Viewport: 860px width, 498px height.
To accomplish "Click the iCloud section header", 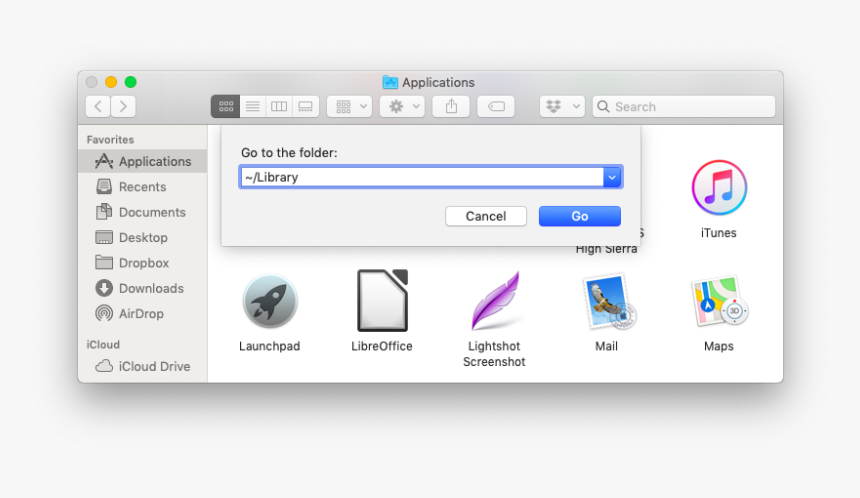I will [103, 344].
